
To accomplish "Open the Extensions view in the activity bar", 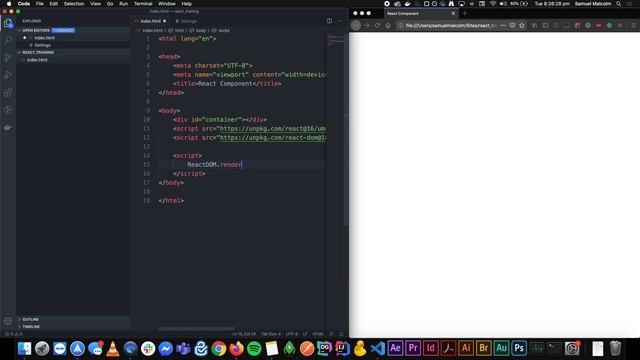I will (x=8, y=92).
